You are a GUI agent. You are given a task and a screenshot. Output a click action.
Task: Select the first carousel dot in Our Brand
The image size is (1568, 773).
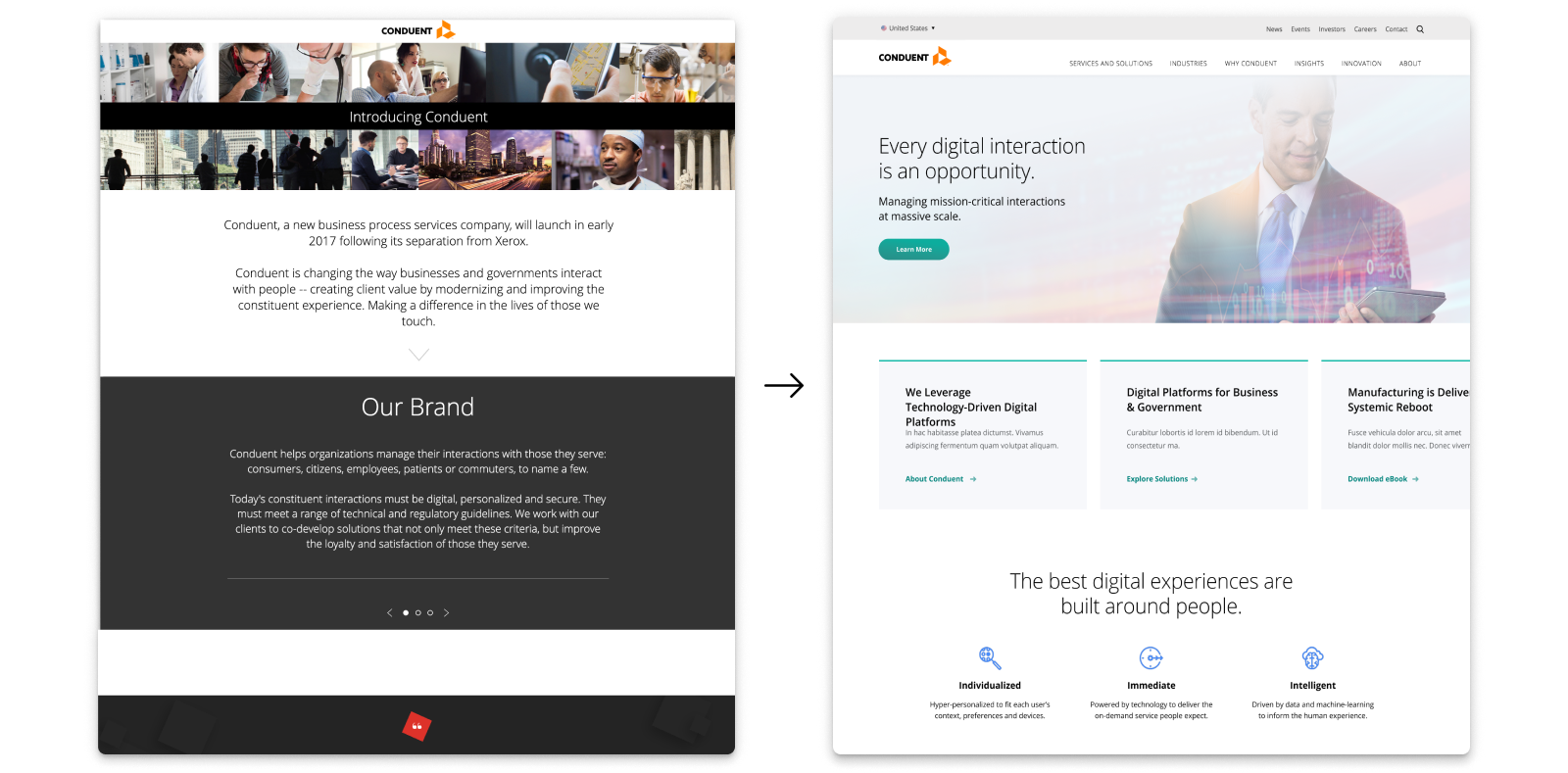pyautogui.click(x=406, y=613)
